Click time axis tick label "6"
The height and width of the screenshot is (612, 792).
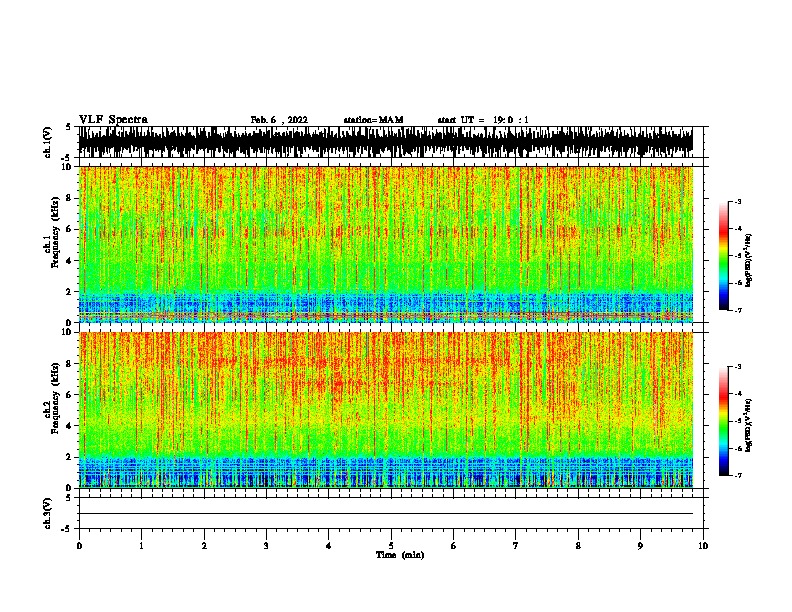[454, 545]
